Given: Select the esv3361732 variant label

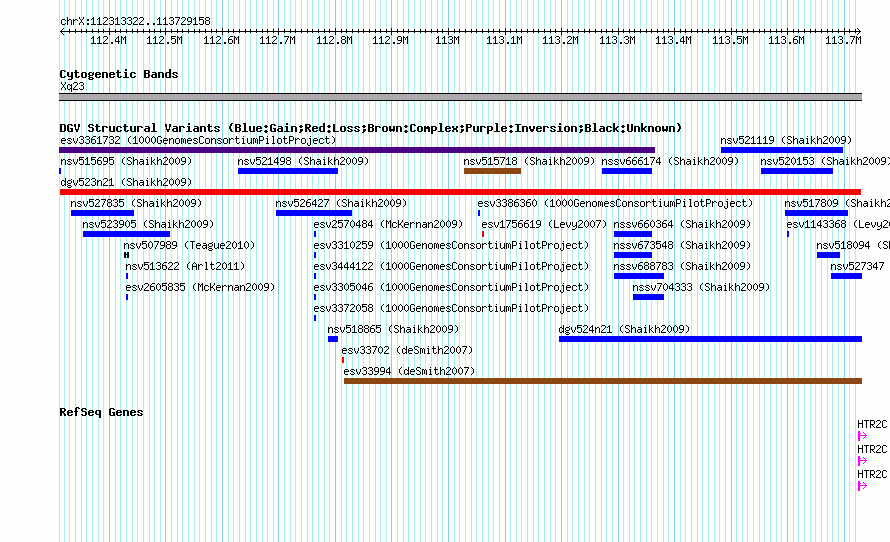Looking at the screenshot, I should [198, 140].
